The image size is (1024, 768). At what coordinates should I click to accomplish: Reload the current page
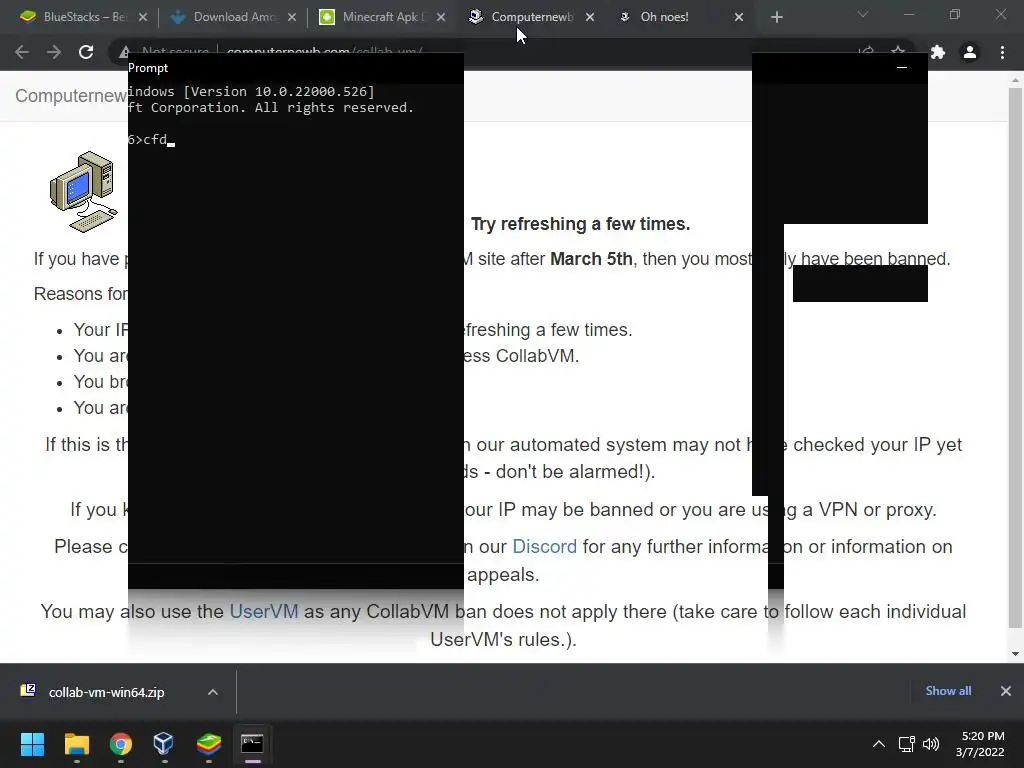(x=86, y=52)
